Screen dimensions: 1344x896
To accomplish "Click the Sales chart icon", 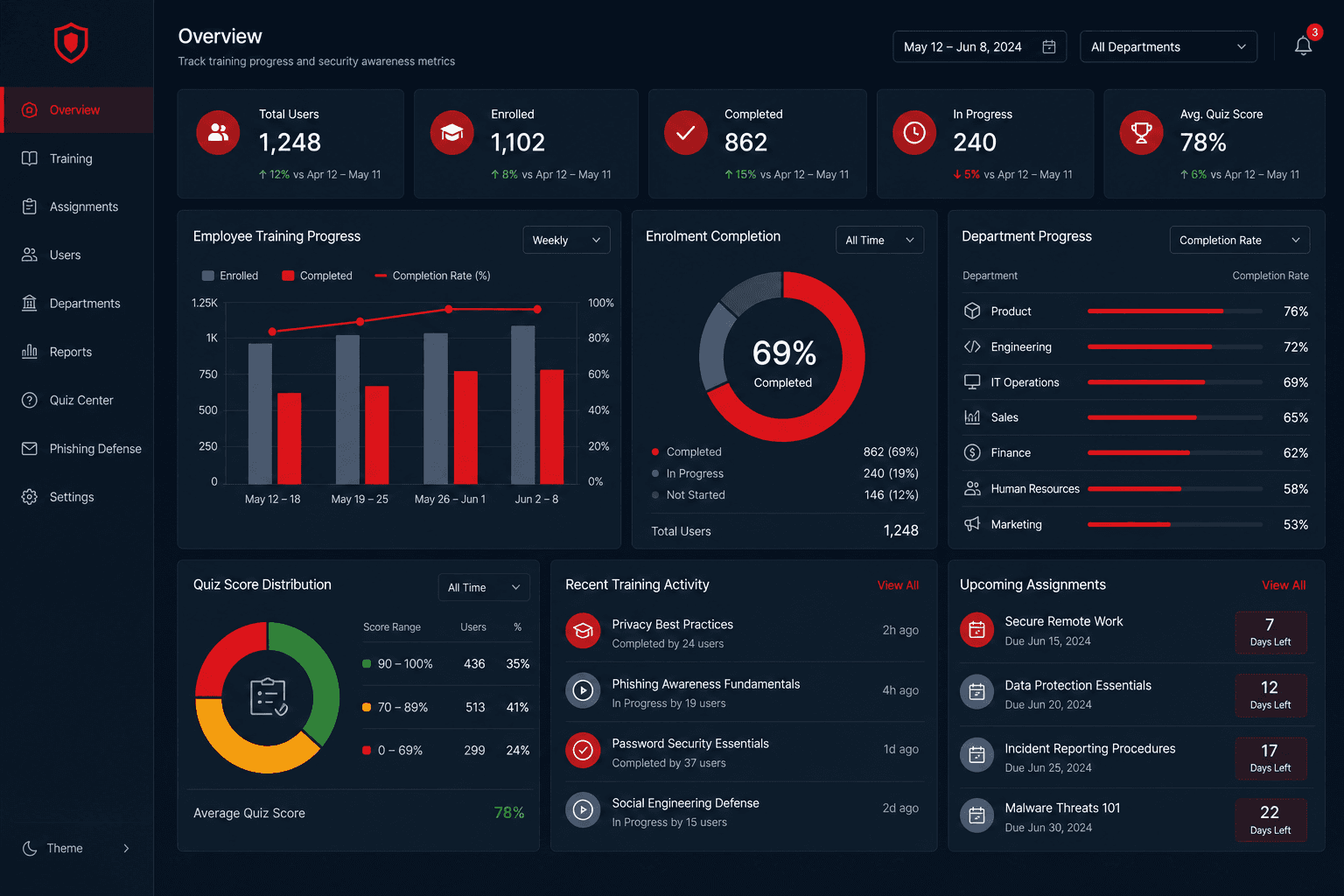I will coord(972,416).
